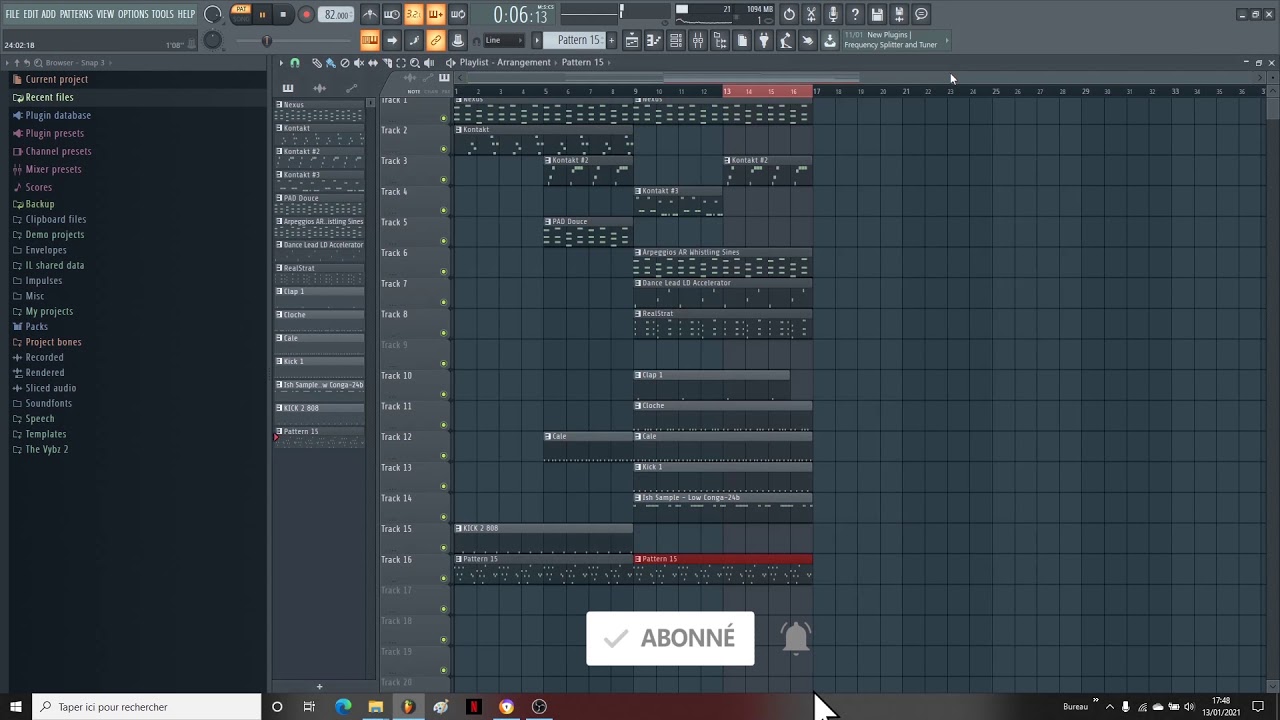
Task: Toggle the metronome icon
Action: coord(370,15)
